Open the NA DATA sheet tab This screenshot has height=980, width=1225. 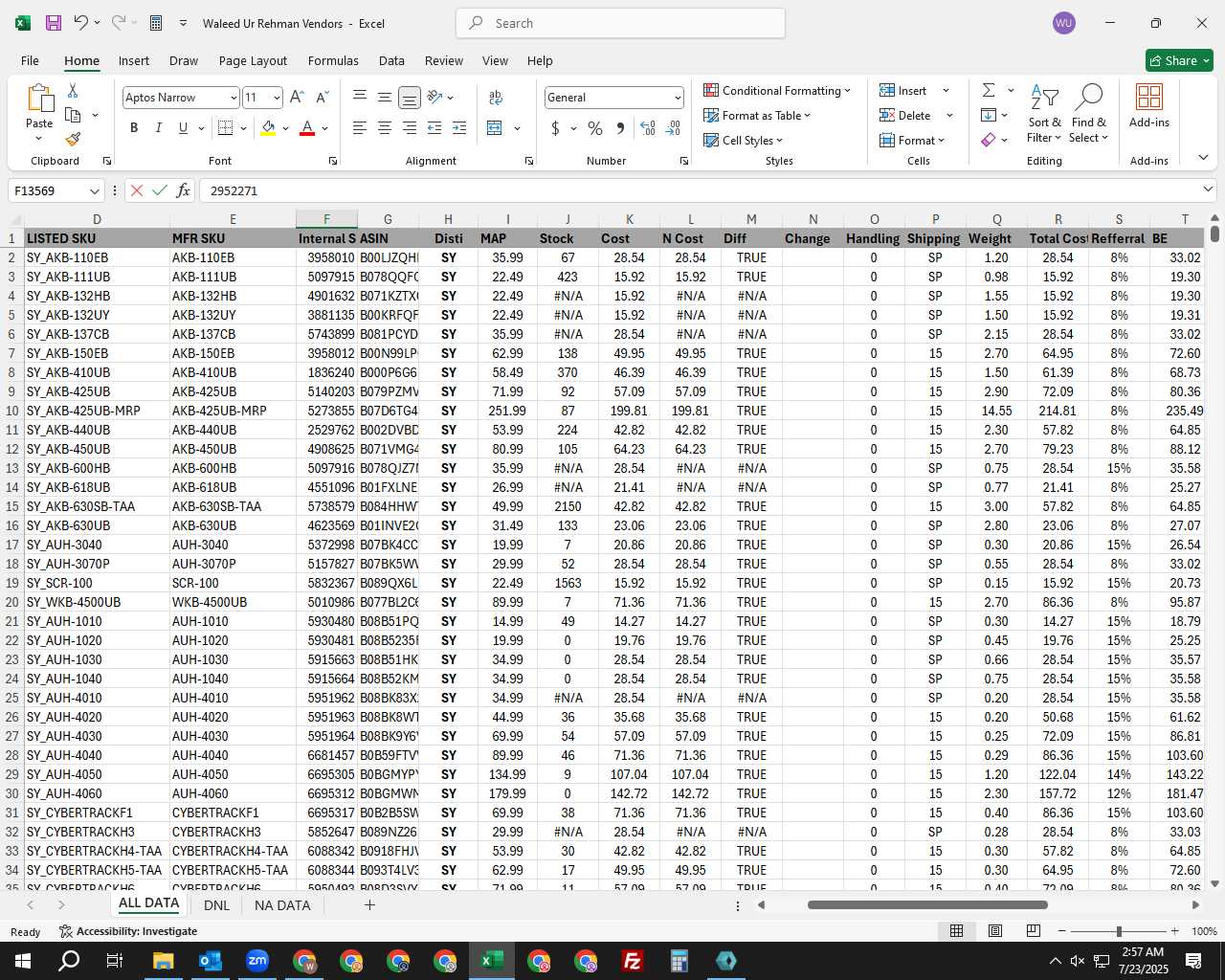pos(282,905)
